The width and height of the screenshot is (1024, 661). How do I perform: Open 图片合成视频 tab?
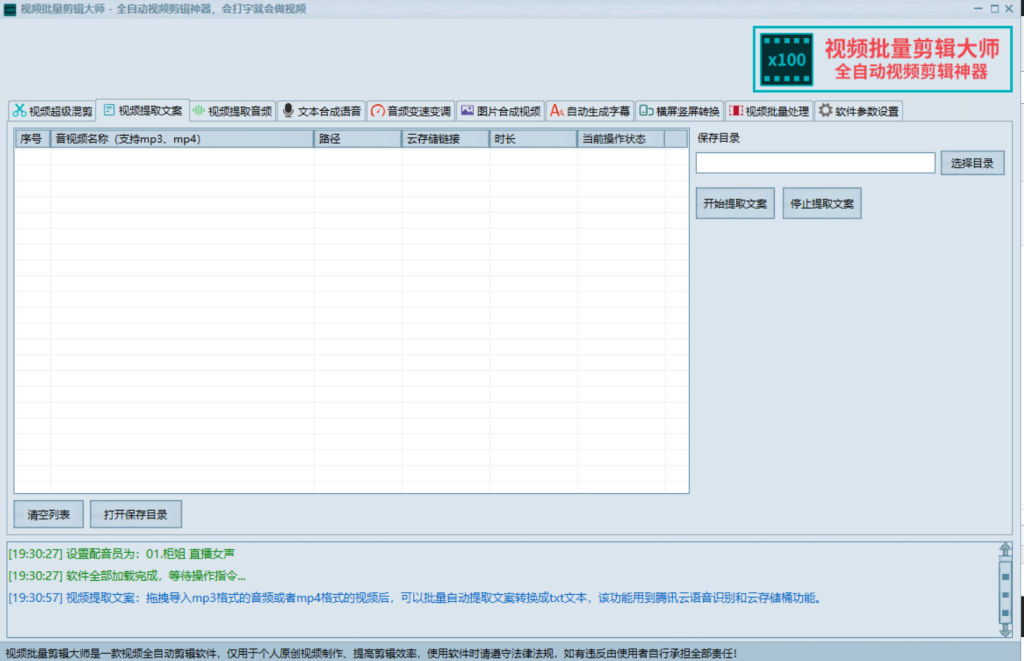pos(501,110)
